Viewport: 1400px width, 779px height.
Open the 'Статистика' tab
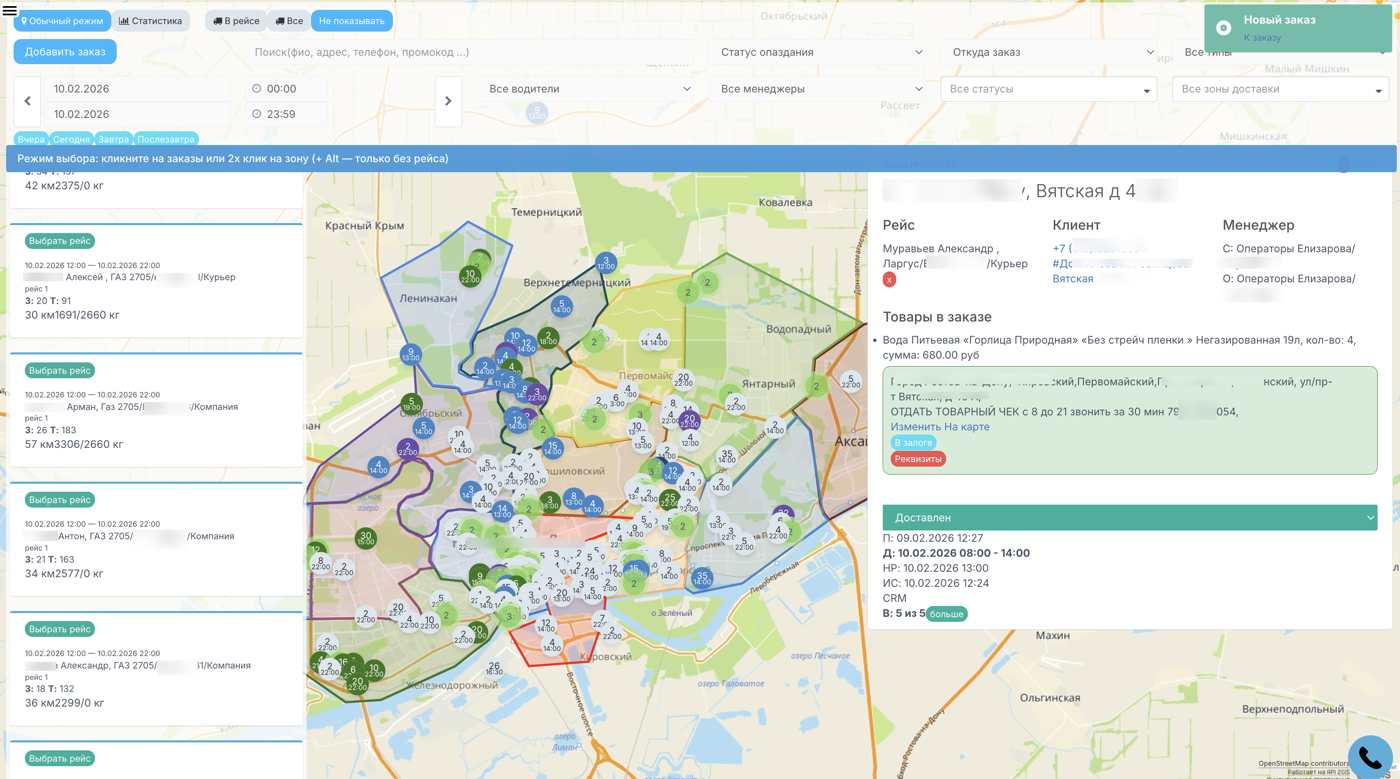[x=151, y=21]
